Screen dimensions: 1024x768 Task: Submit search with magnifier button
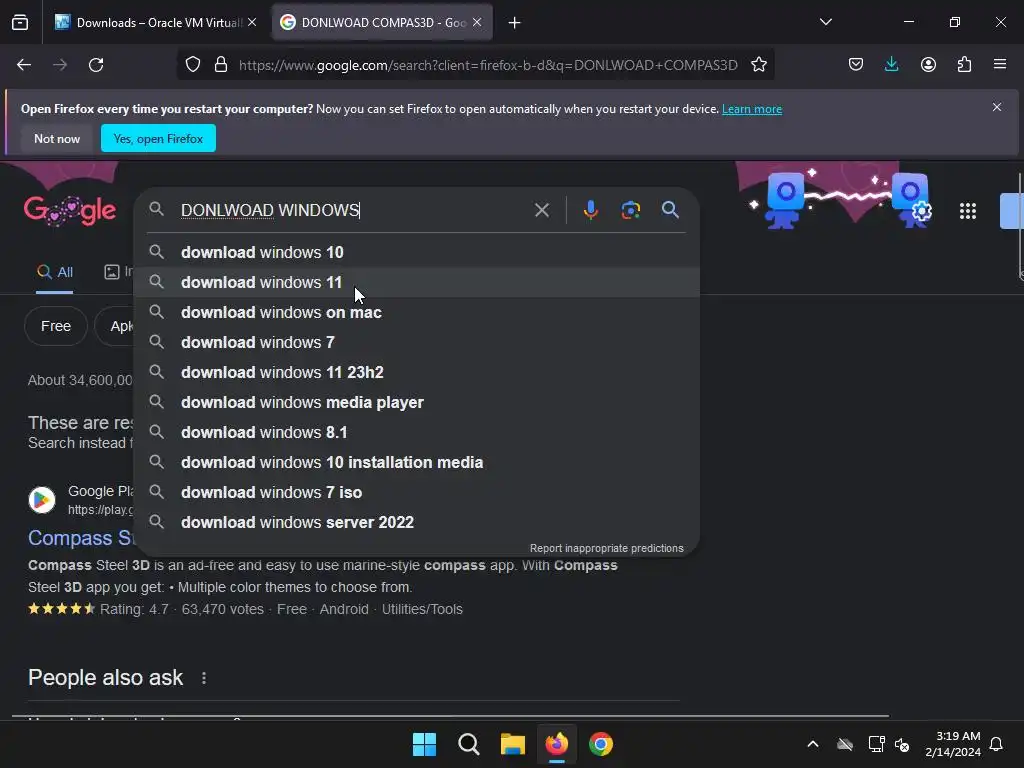click(670, 210)
